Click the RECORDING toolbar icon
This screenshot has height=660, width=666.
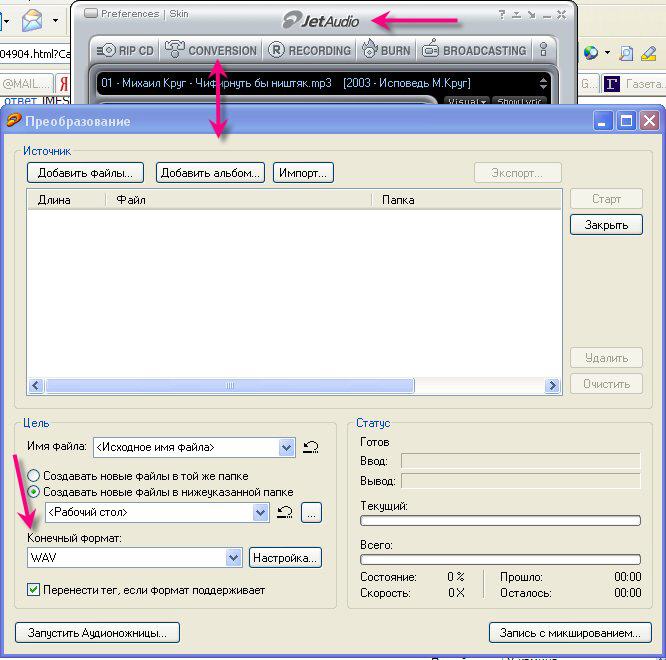(x=310, y=50)
